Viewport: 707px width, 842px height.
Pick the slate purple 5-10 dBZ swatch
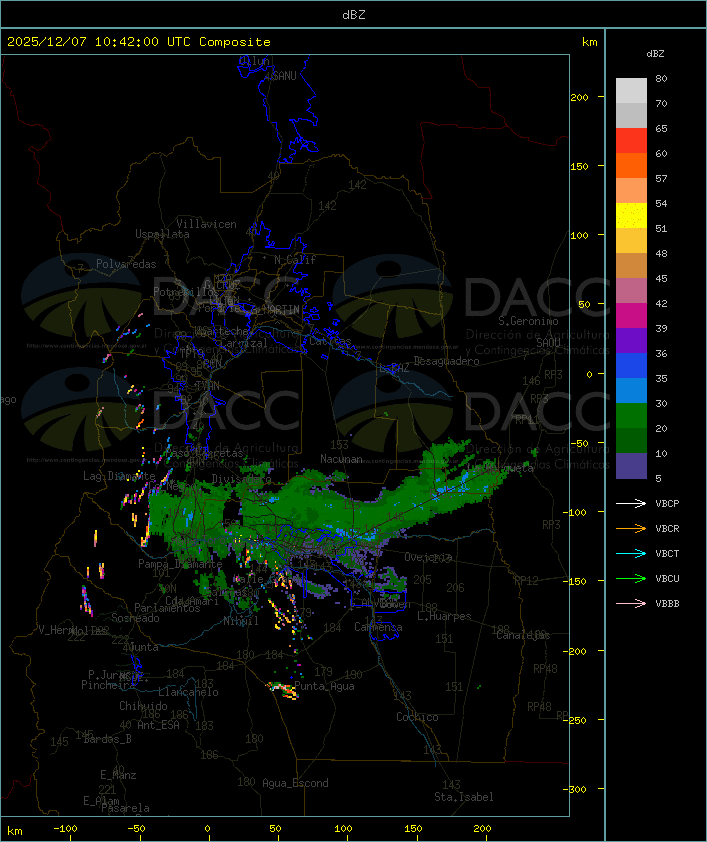(x=631, y=466)
